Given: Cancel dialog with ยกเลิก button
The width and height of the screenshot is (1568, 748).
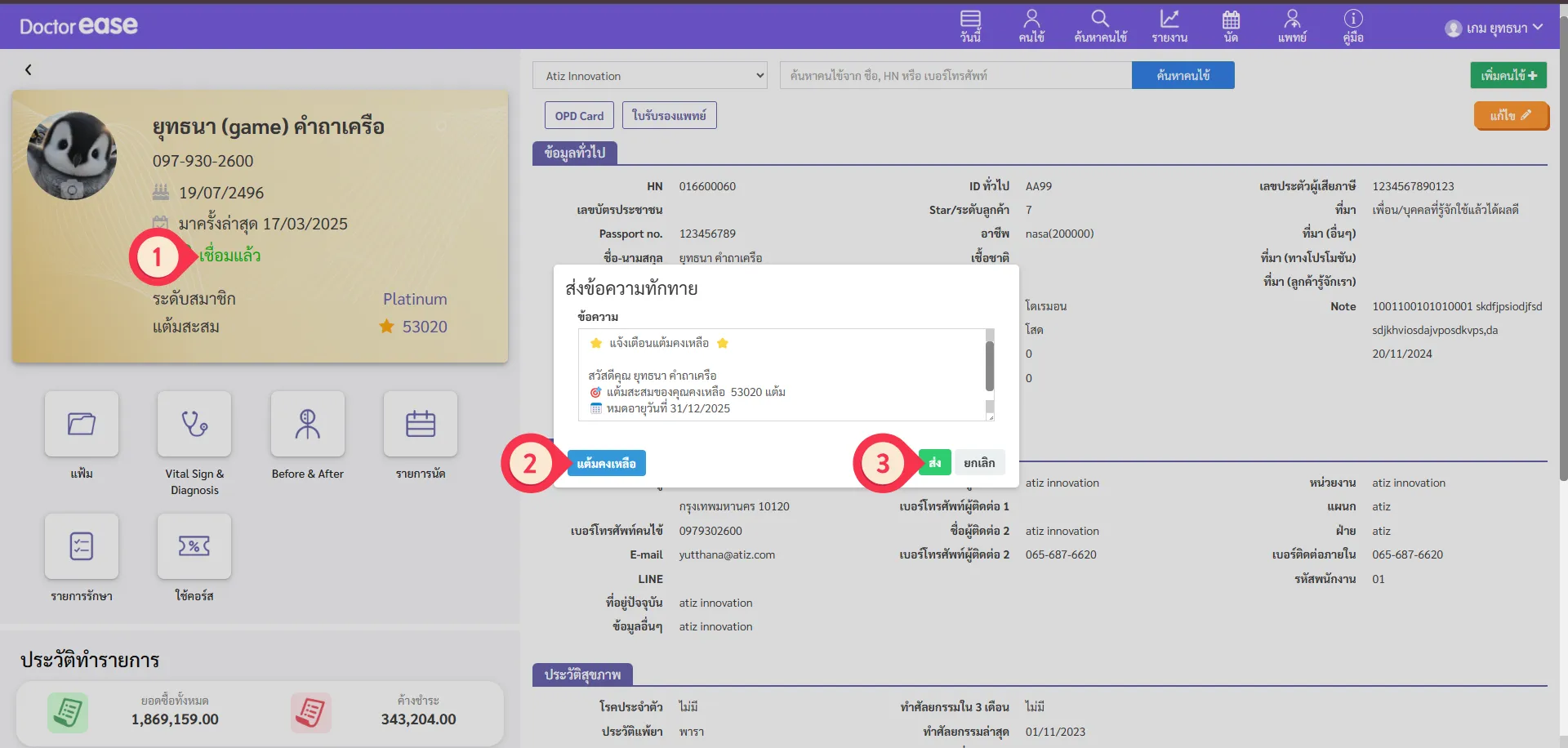Looking at the screenshot, I should pyautogui.click(x=979, y=463).
